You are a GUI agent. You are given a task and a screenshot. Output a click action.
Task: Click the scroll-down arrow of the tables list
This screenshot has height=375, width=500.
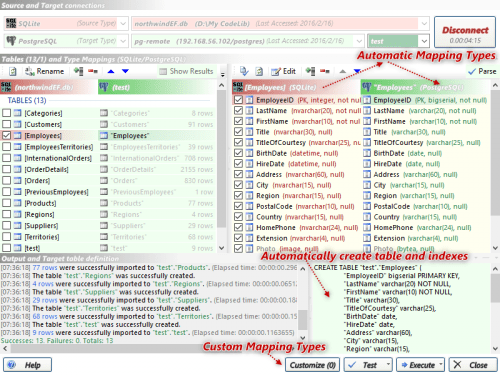click(221, 248)
